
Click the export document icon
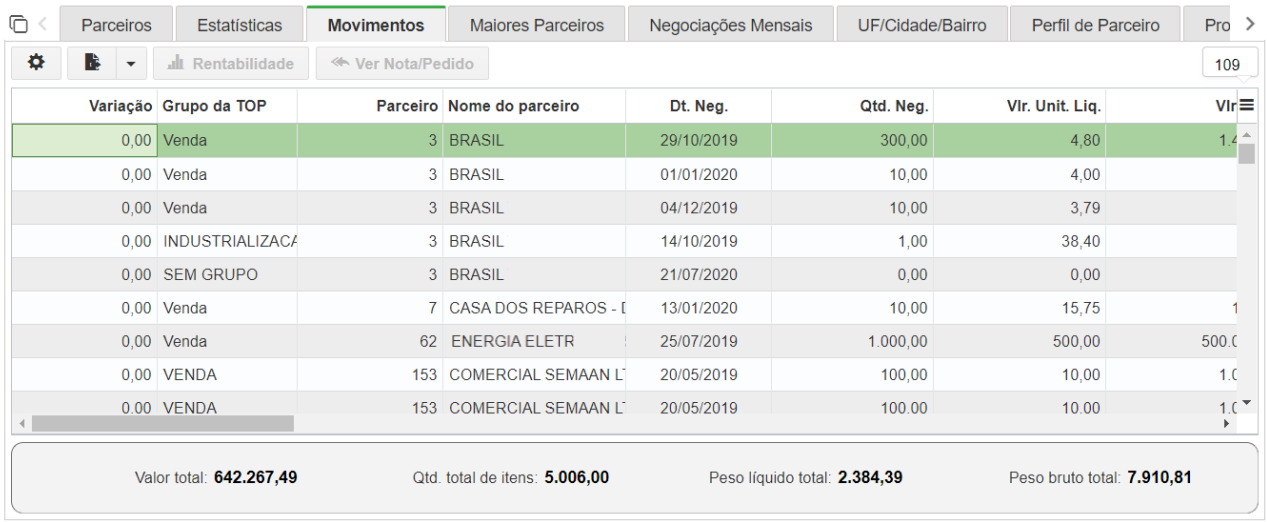(92, 63)
